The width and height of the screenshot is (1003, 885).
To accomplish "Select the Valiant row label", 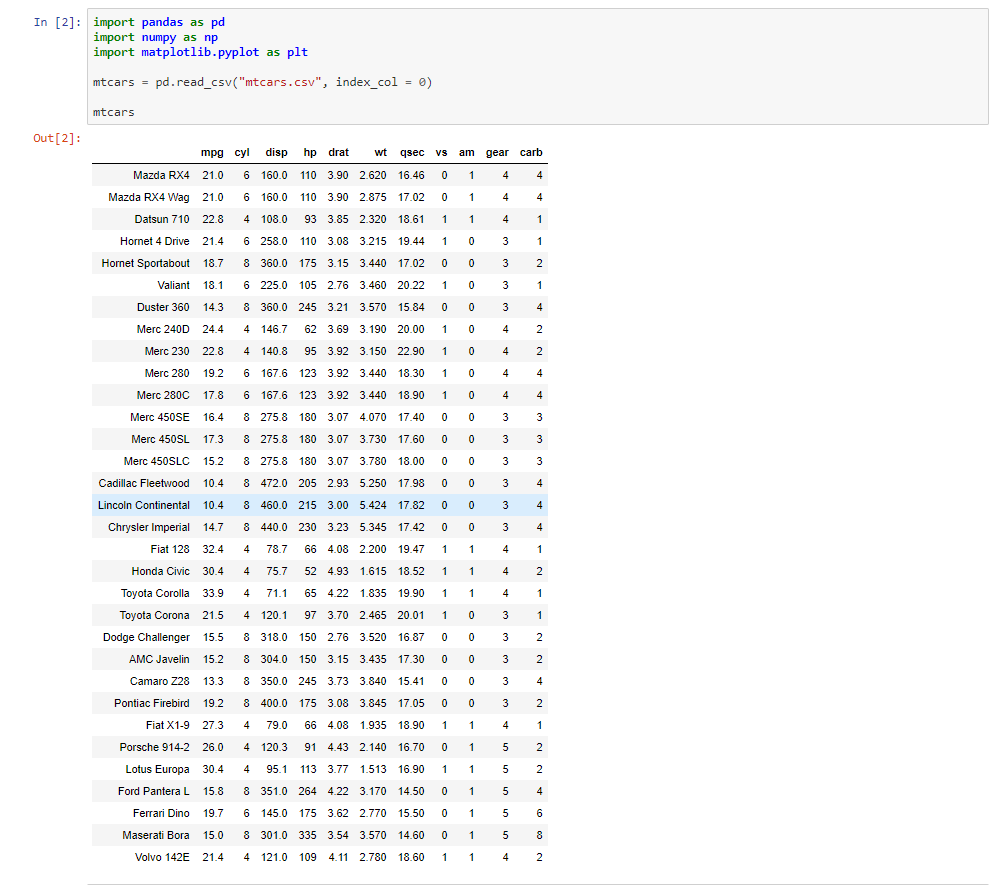I will (x=173, y=285).
